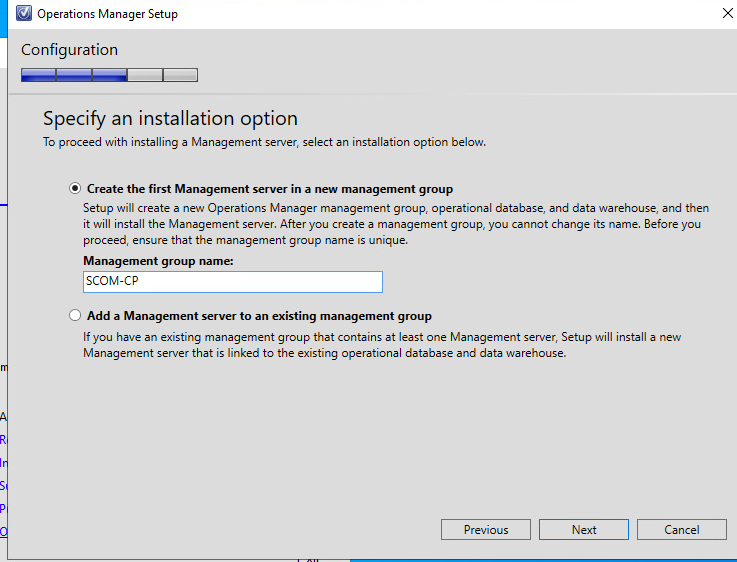Click description starting 'Setup will create a new Operations Manager'
This screenshot has width=737, height=562.
click(x=396, y=224)
